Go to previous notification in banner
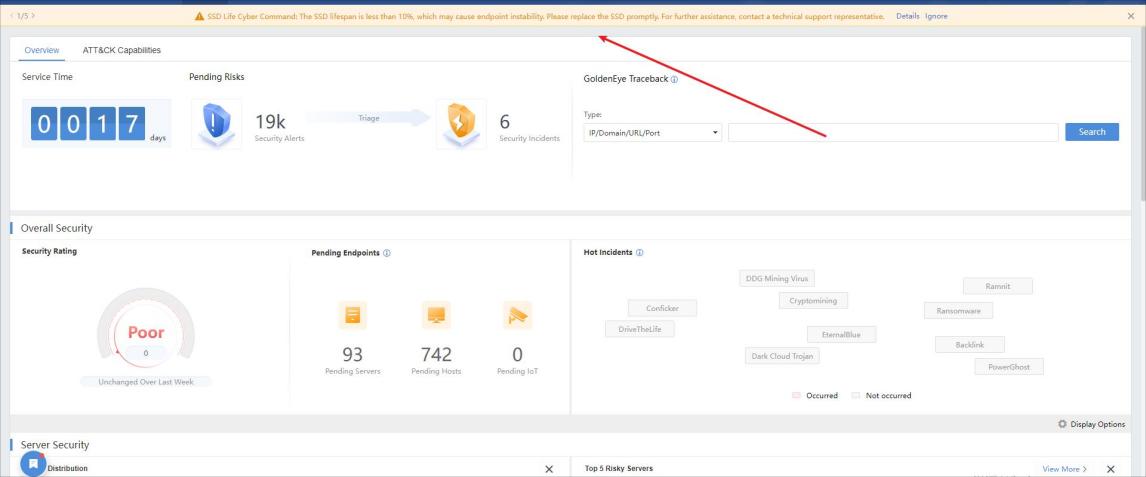1146x477 pixels. pyautogui.click(x=12, y=15)
